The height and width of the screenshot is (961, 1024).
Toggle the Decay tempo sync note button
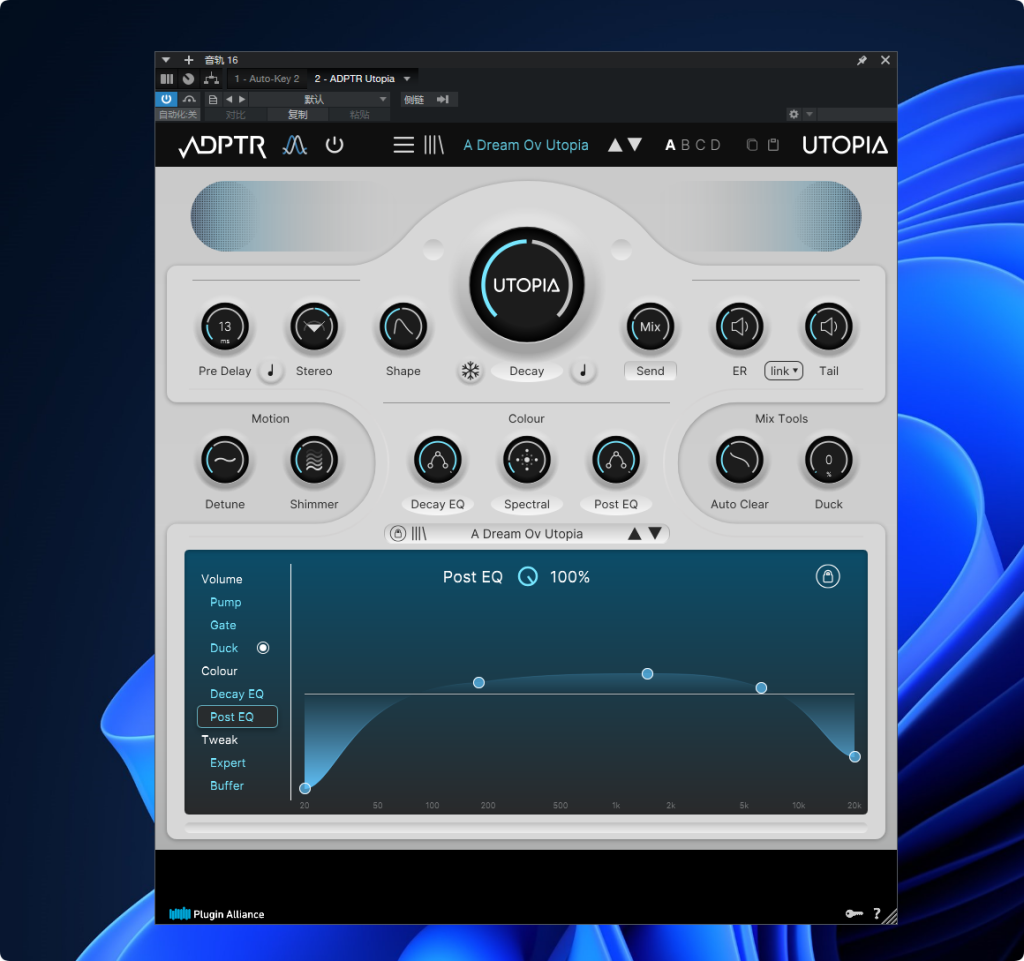pos(583,371)
